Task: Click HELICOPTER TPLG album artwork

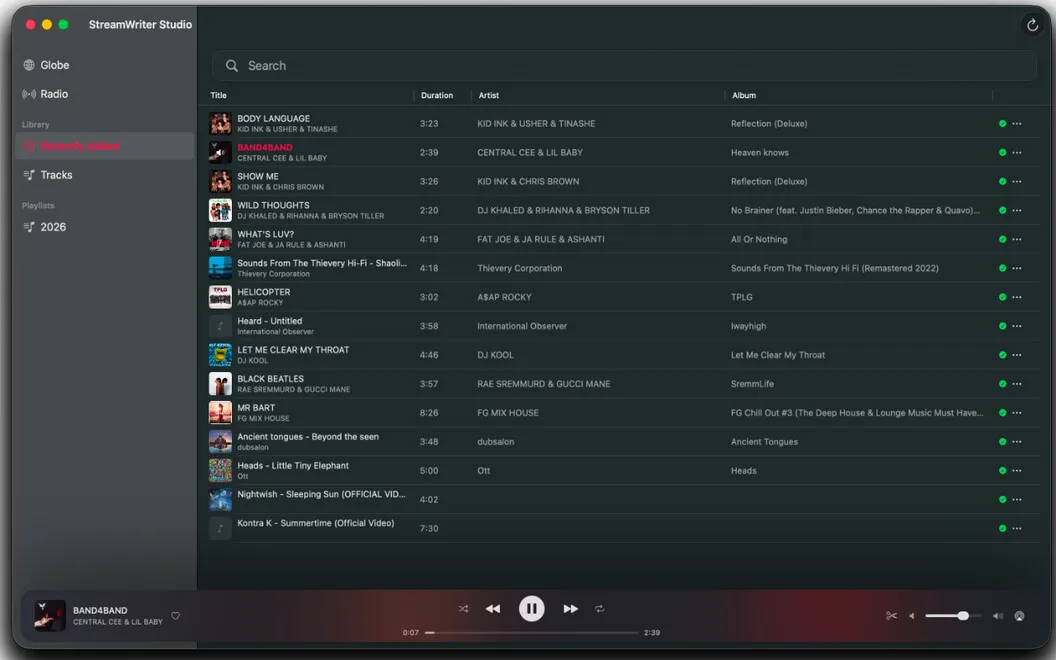Action: point(220,297)
